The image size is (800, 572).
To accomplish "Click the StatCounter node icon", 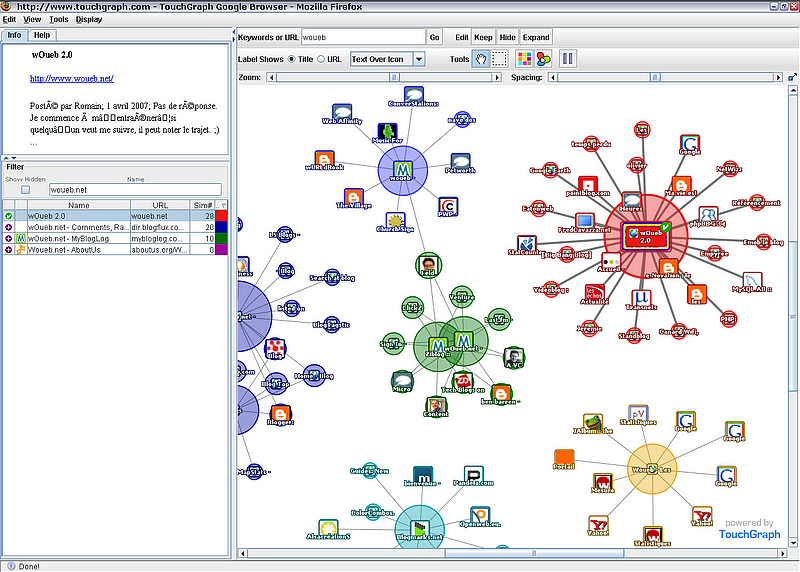I will (x=526, y=244).
